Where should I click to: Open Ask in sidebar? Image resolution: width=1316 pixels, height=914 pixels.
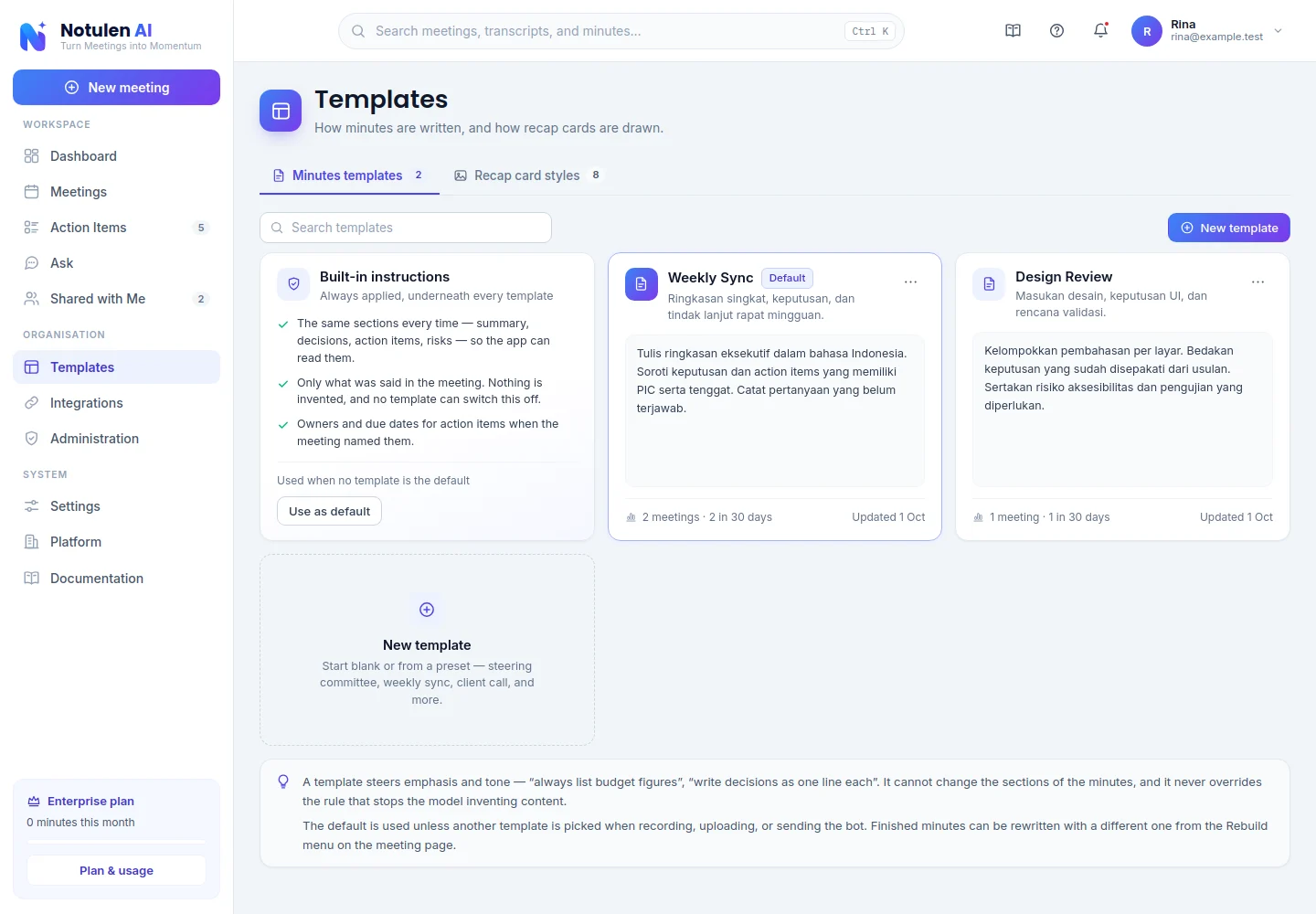point(116,263)
